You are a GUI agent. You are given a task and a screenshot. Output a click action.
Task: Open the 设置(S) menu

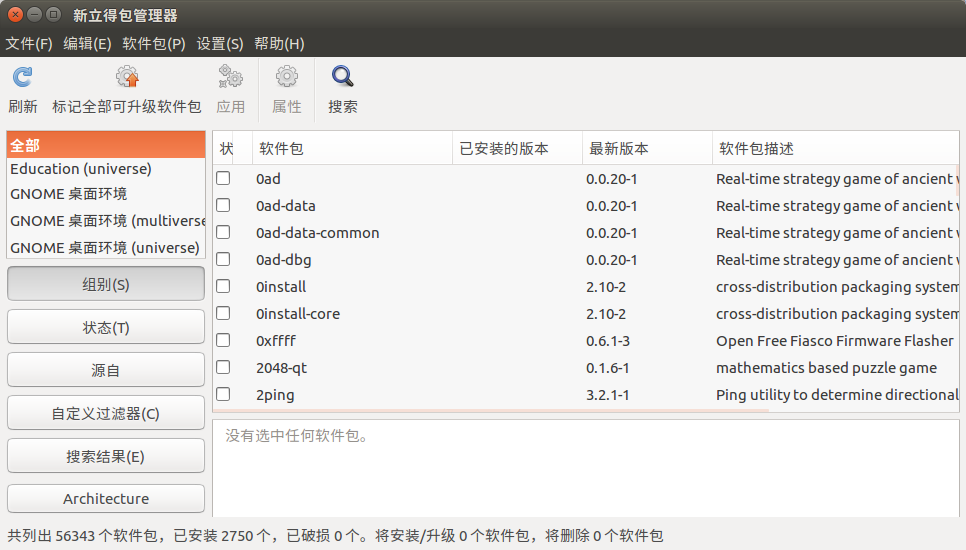(220, 44)
